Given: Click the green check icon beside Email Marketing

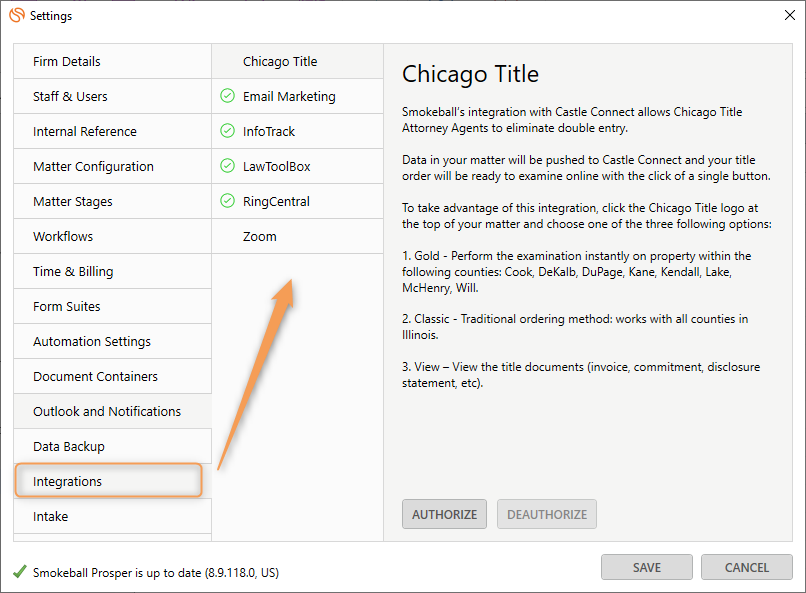Looking at the screenshot, I should pyautogui.click(x=227, y=96).
